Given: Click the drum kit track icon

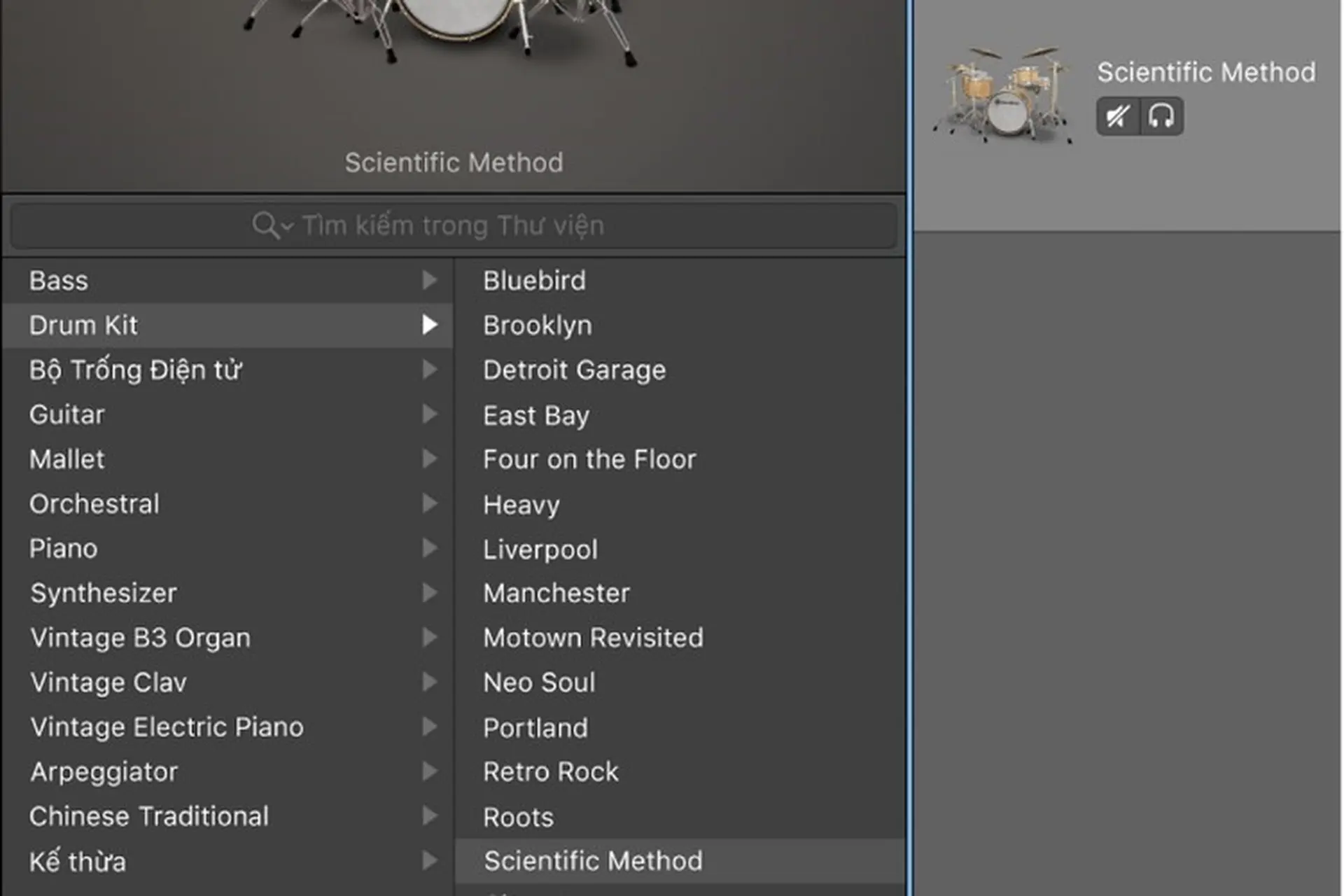Looking at the screenshot, I should click(1003, 94).
